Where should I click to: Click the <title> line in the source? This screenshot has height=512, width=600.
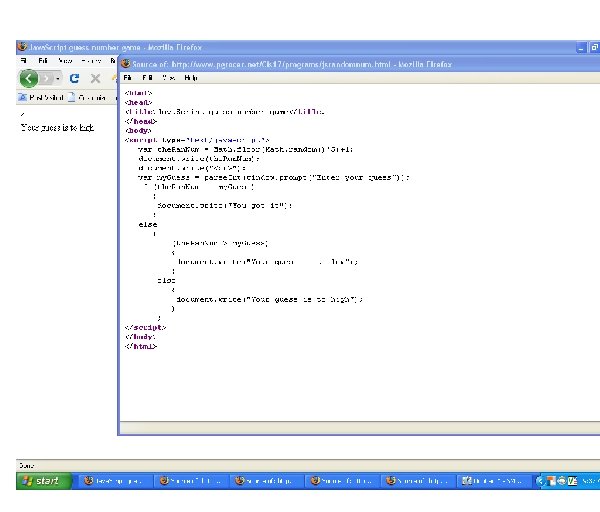[225, 112]
